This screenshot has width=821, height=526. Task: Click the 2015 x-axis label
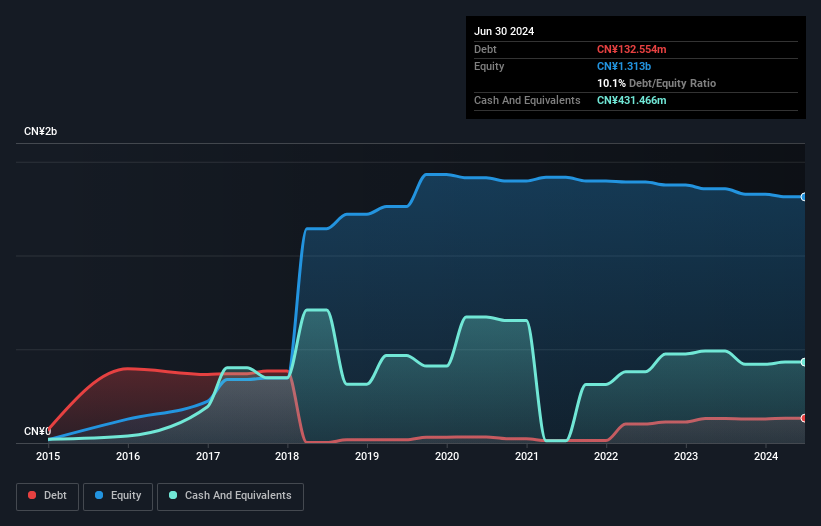click(x=48, y=456)
